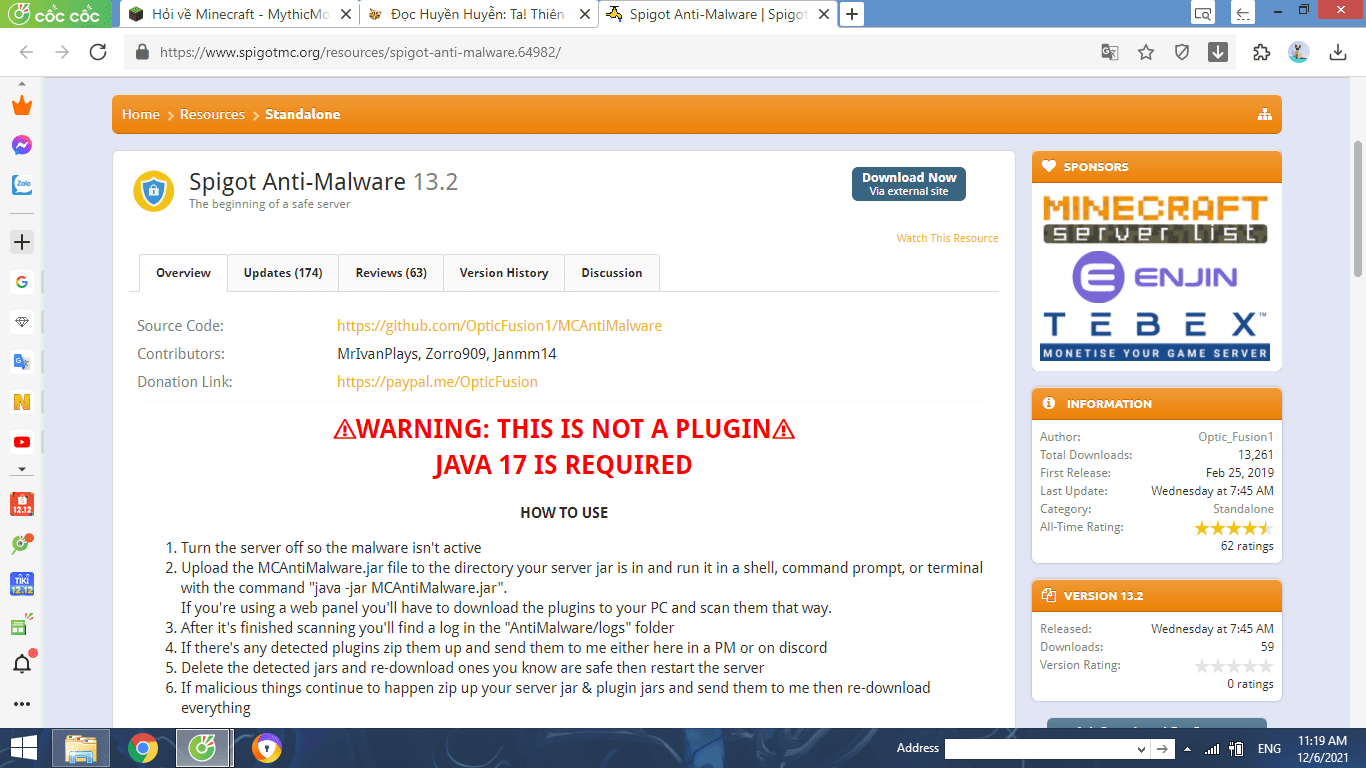Reload the current page

(x=98, y=52)
